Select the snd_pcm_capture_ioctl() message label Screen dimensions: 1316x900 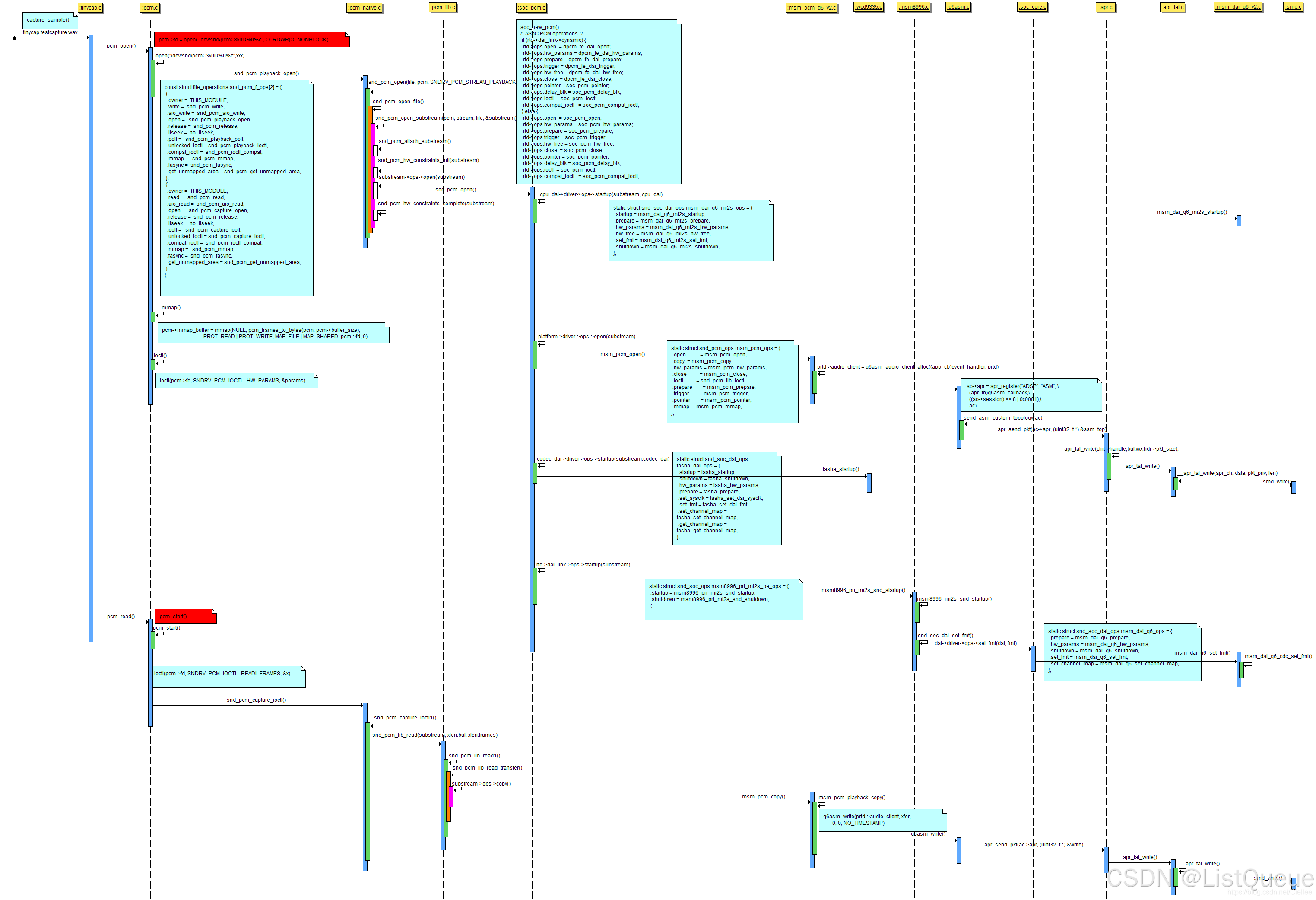tap(256, 700)
